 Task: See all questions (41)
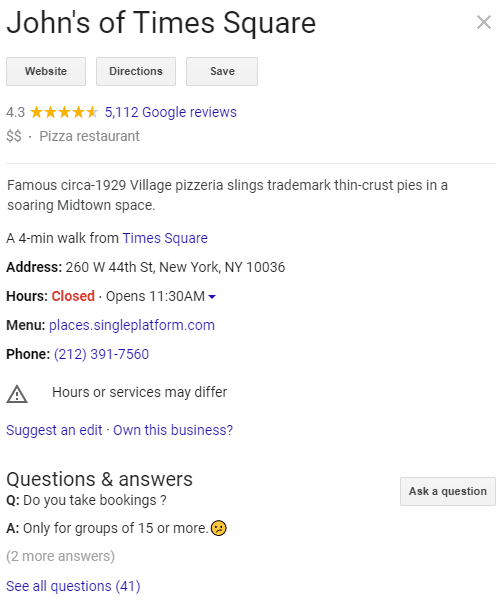[x=73, y=586]
